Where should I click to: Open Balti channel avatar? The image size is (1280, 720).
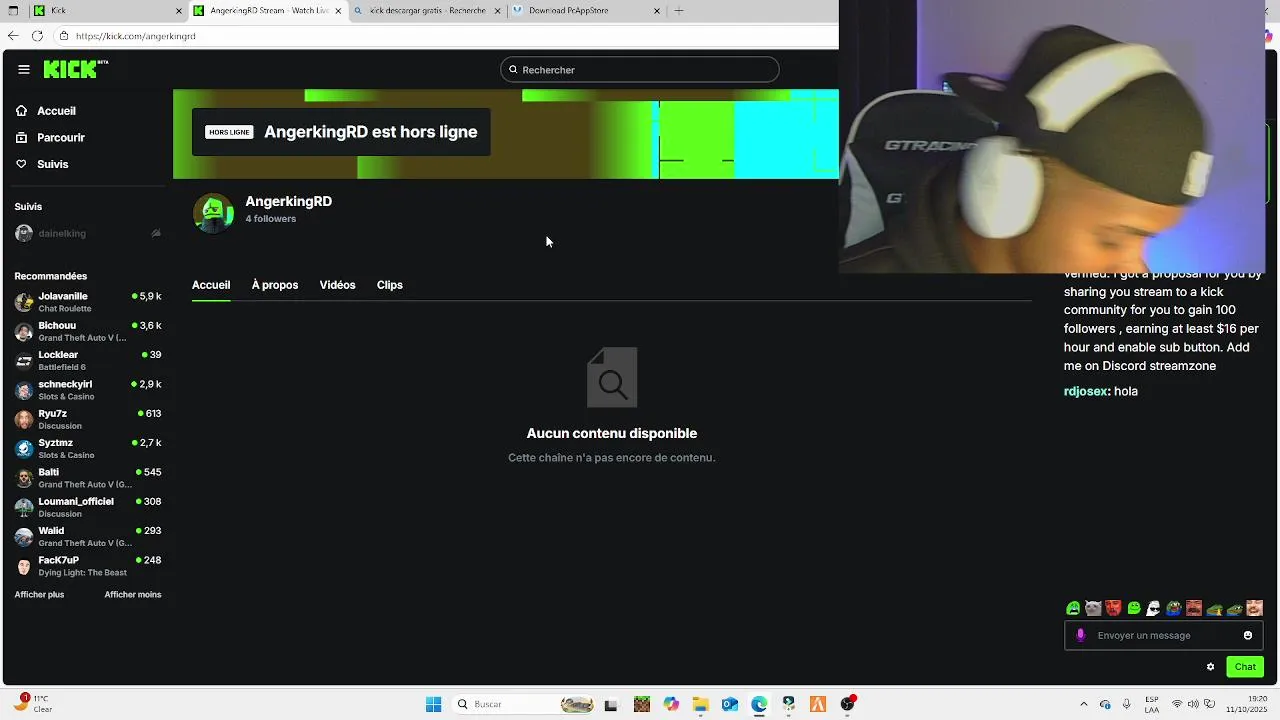tap(24, 478)
